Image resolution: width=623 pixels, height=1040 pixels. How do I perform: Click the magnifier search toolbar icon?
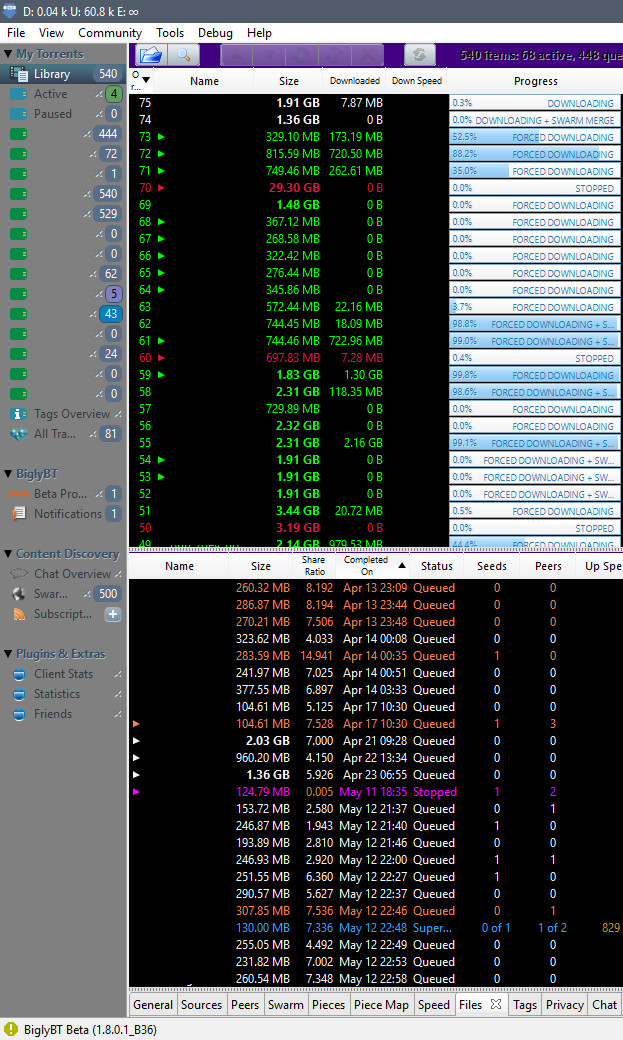point(184,55)
